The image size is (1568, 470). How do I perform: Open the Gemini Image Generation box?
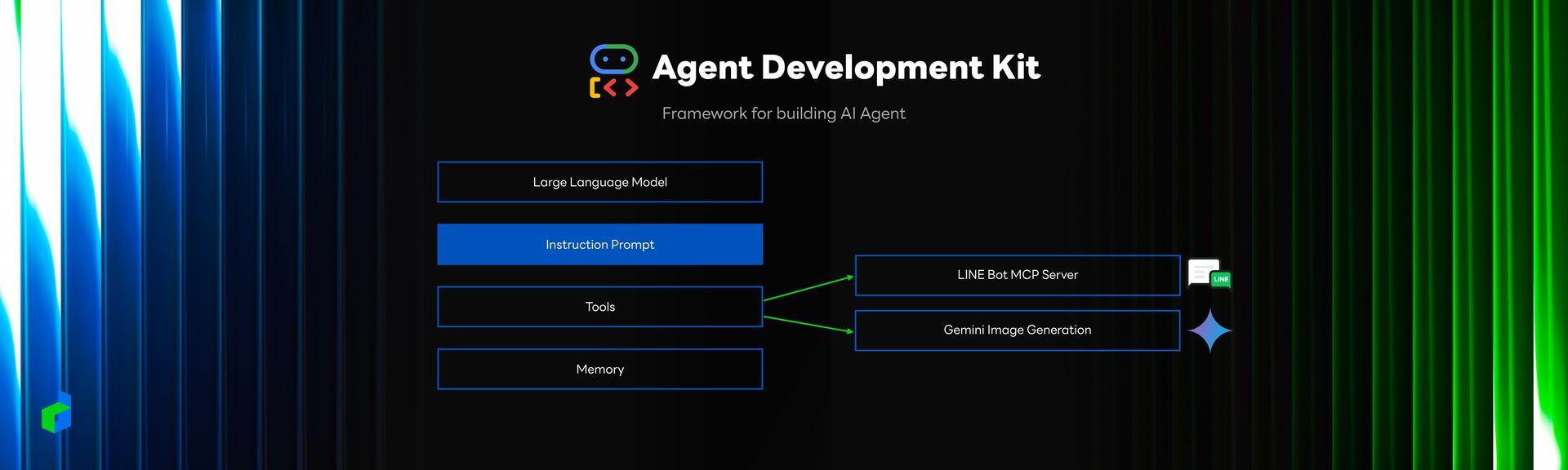coord(1018,330)
